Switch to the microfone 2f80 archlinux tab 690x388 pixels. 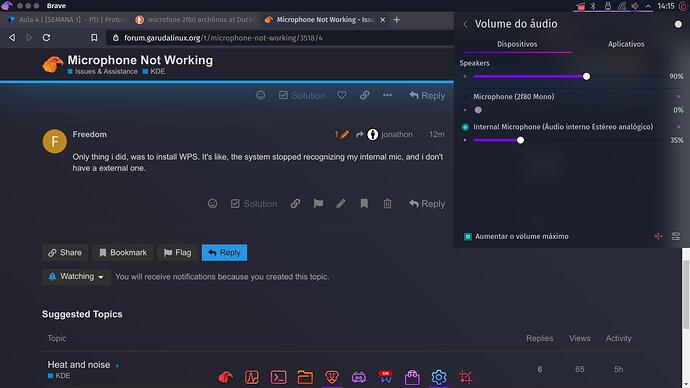(x=195, y=20)
